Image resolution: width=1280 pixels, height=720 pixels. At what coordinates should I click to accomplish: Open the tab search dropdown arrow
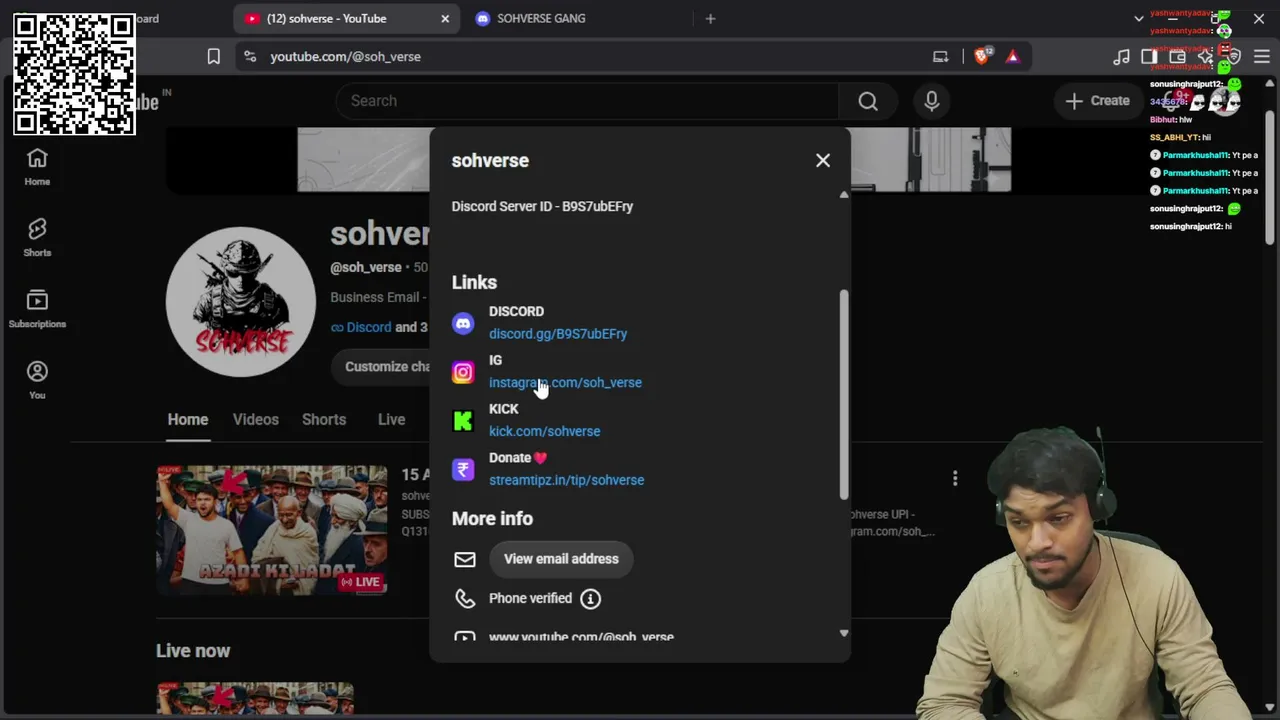[x=1139, y=18]
